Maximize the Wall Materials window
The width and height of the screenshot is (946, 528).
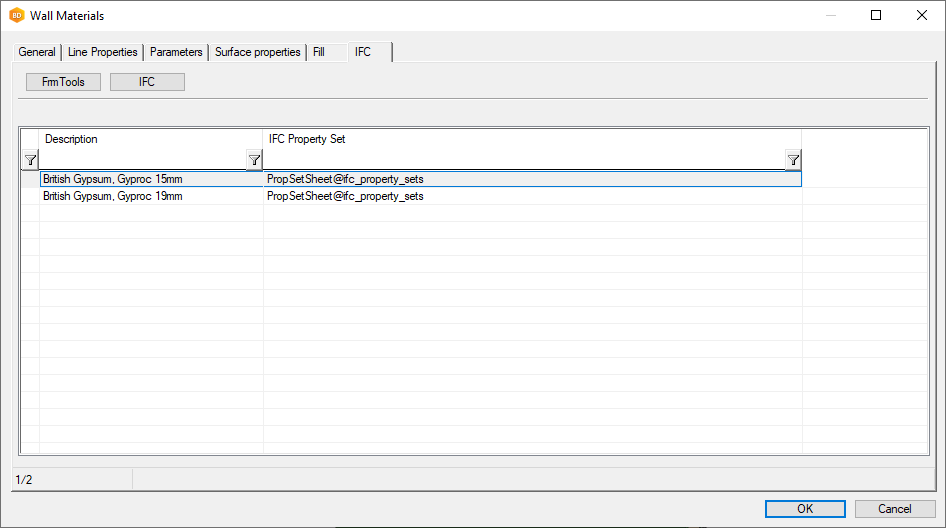(x=876, y=16)
